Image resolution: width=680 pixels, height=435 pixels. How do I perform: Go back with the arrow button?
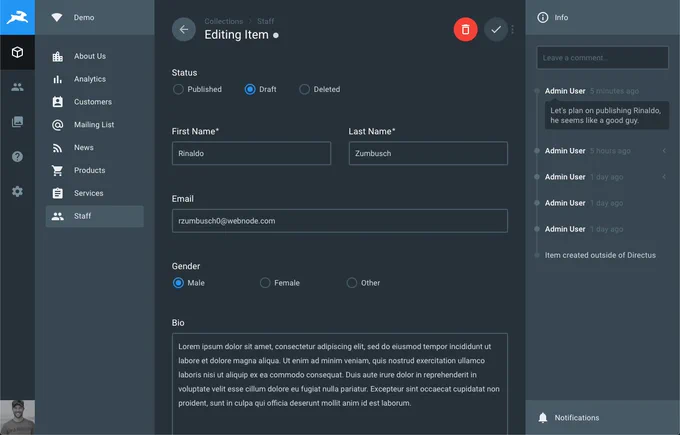coord(184,29)
